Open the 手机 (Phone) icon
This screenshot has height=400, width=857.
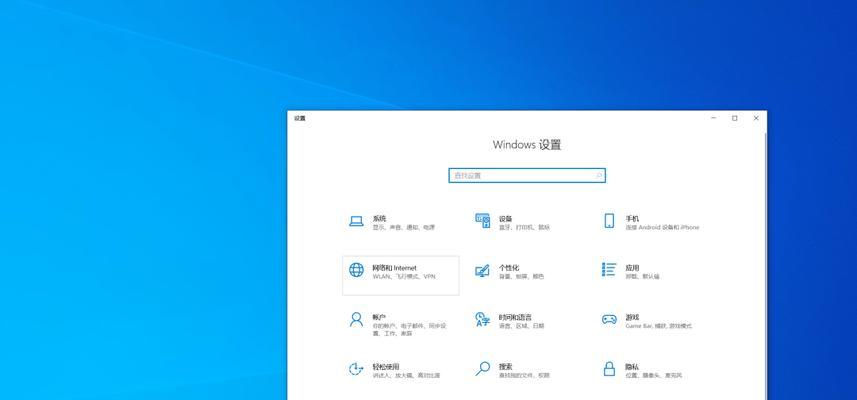pyautogui.click(x=609, y=221)
